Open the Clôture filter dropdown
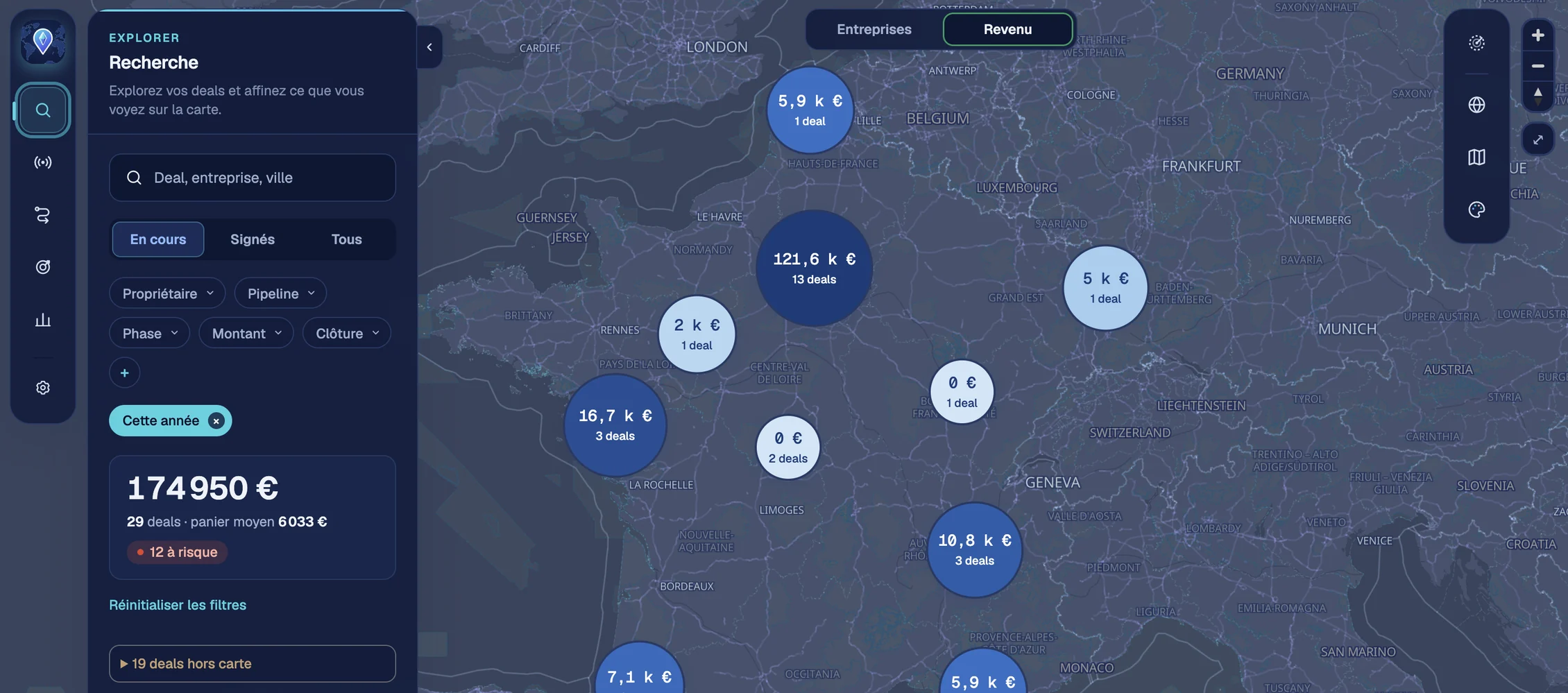The width and height of the screenshot is (1568, 693). (x=347, y=334)
